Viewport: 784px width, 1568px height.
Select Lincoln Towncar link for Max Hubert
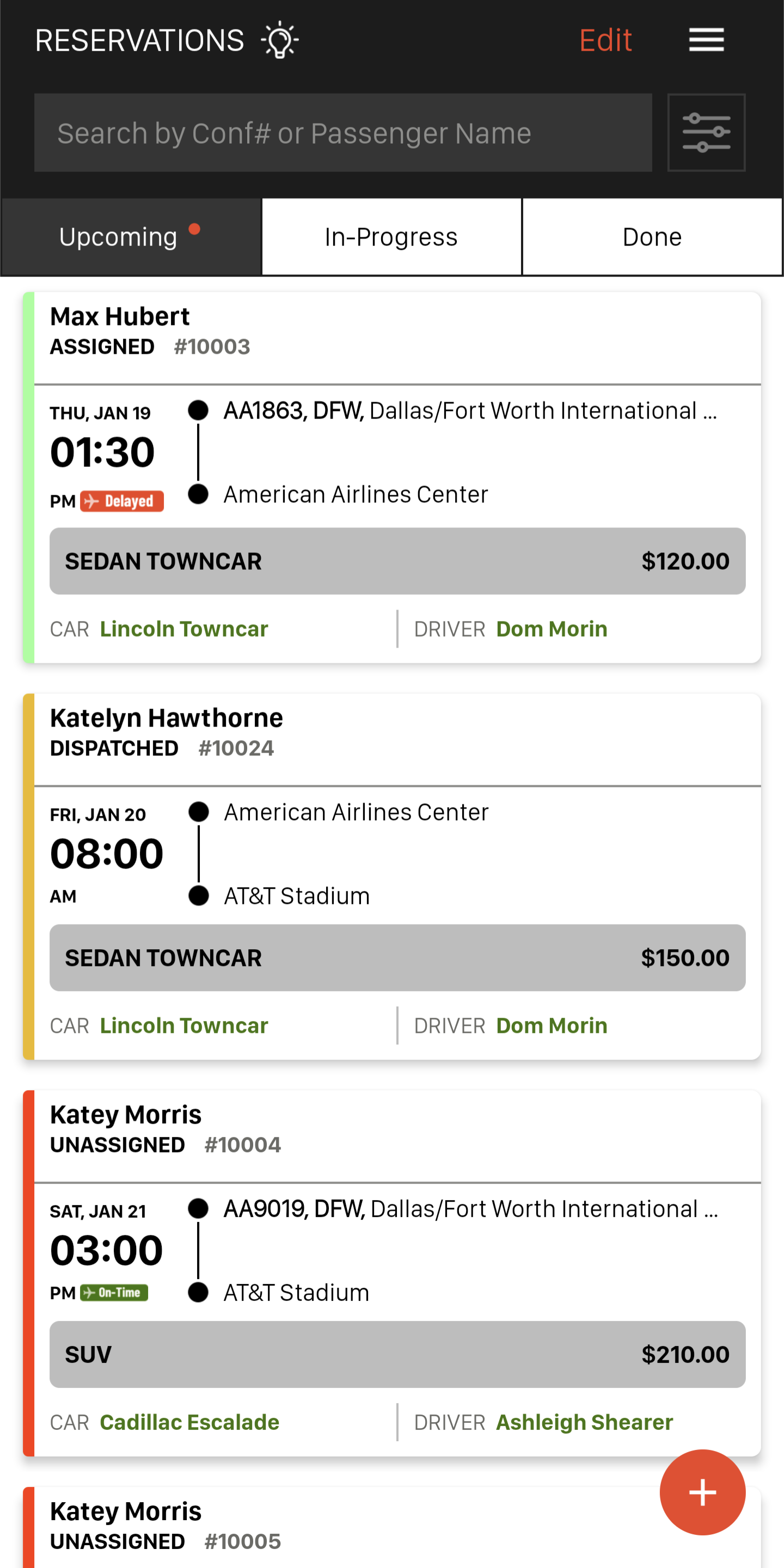(x=184, y=629)
